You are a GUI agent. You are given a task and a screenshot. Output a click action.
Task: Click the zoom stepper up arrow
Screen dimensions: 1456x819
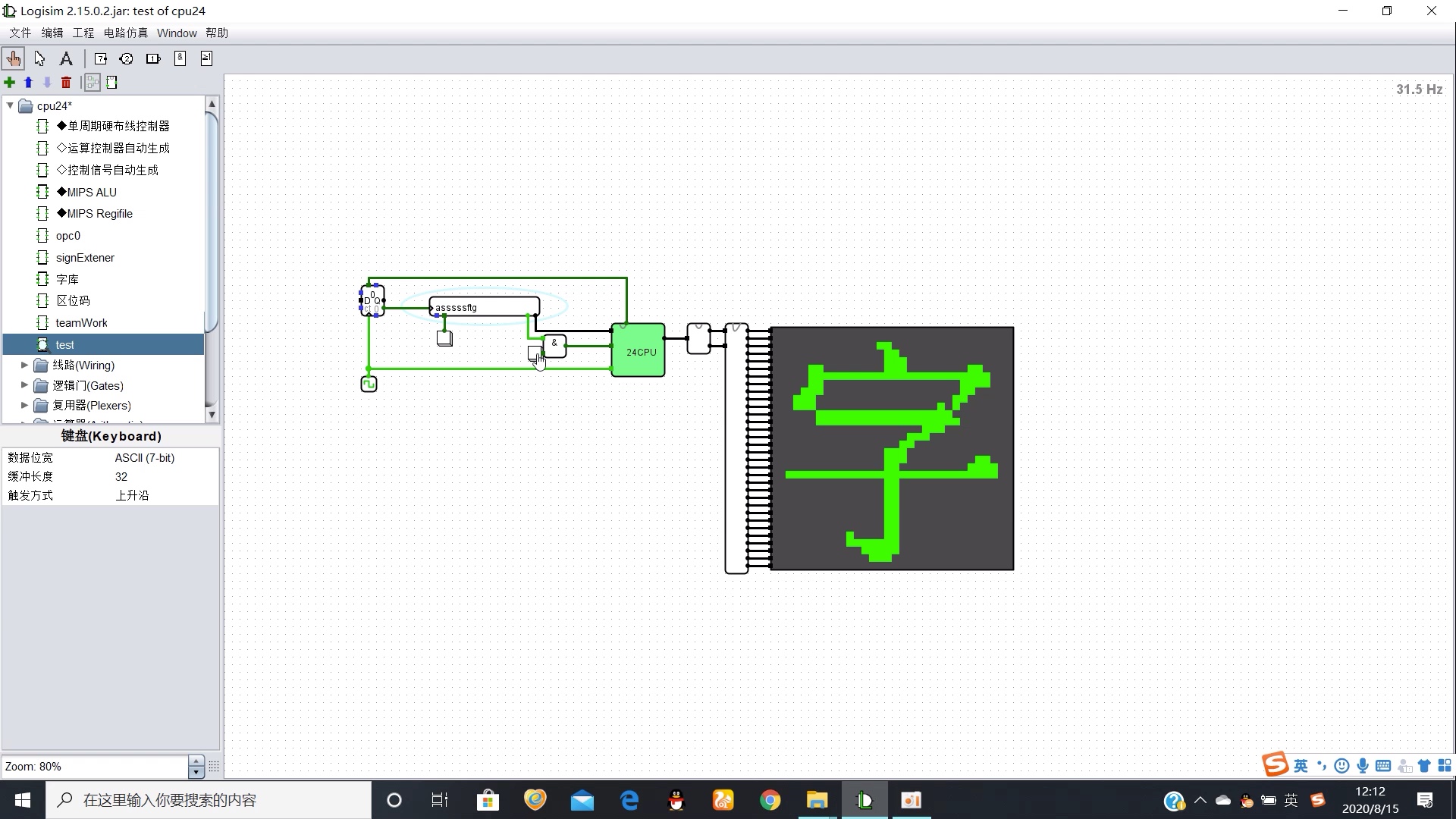[x=196, y=761]
